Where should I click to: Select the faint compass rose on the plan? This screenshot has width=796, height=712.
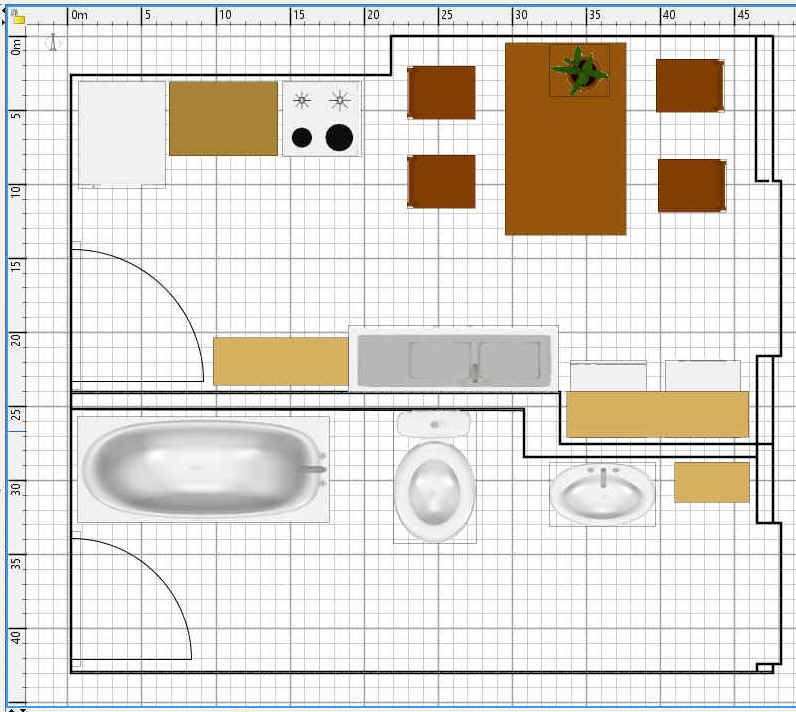(53, 42)
